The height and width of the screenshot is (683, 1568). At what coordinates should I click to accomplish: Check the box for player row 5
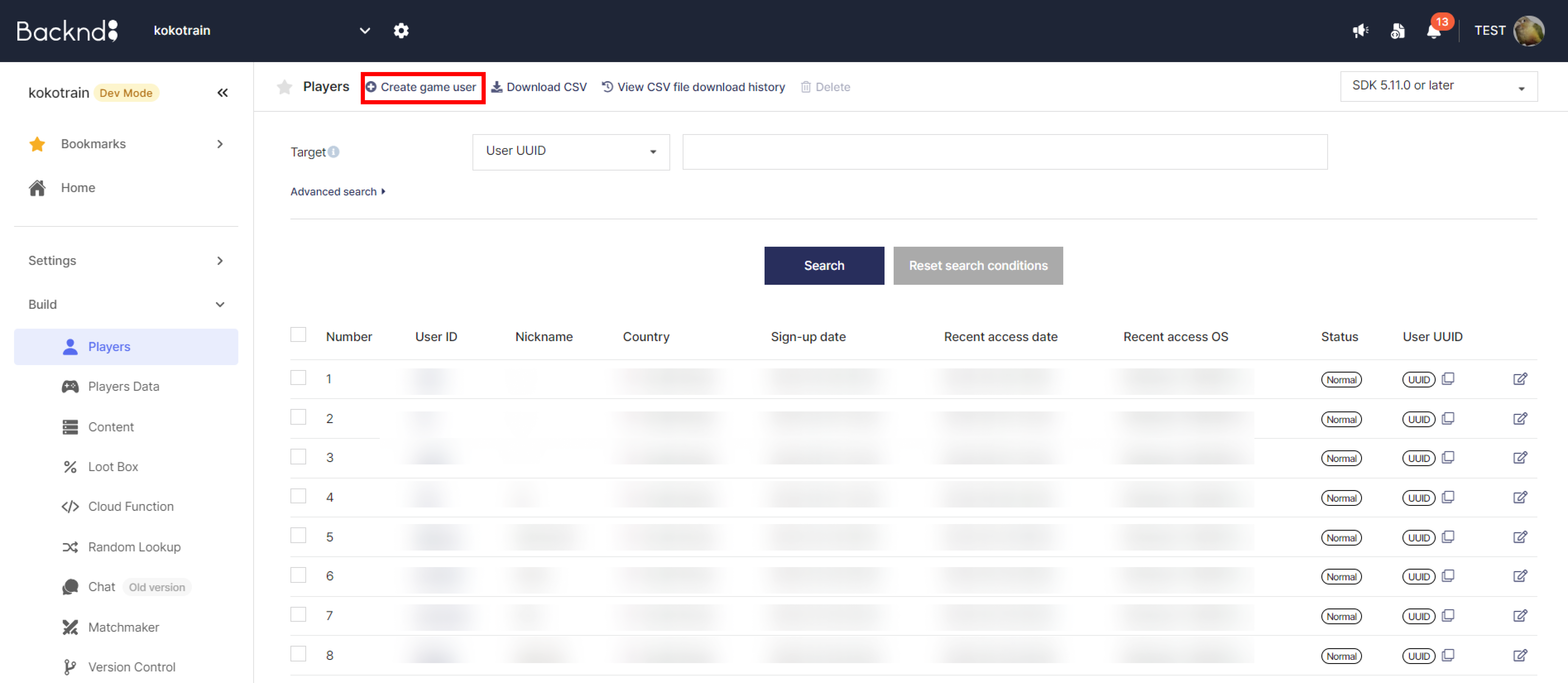click(x=298, y=536)
